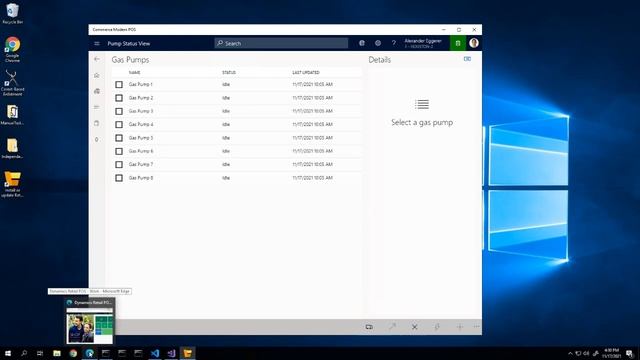Open the globe icon in header

pos(362,43)
